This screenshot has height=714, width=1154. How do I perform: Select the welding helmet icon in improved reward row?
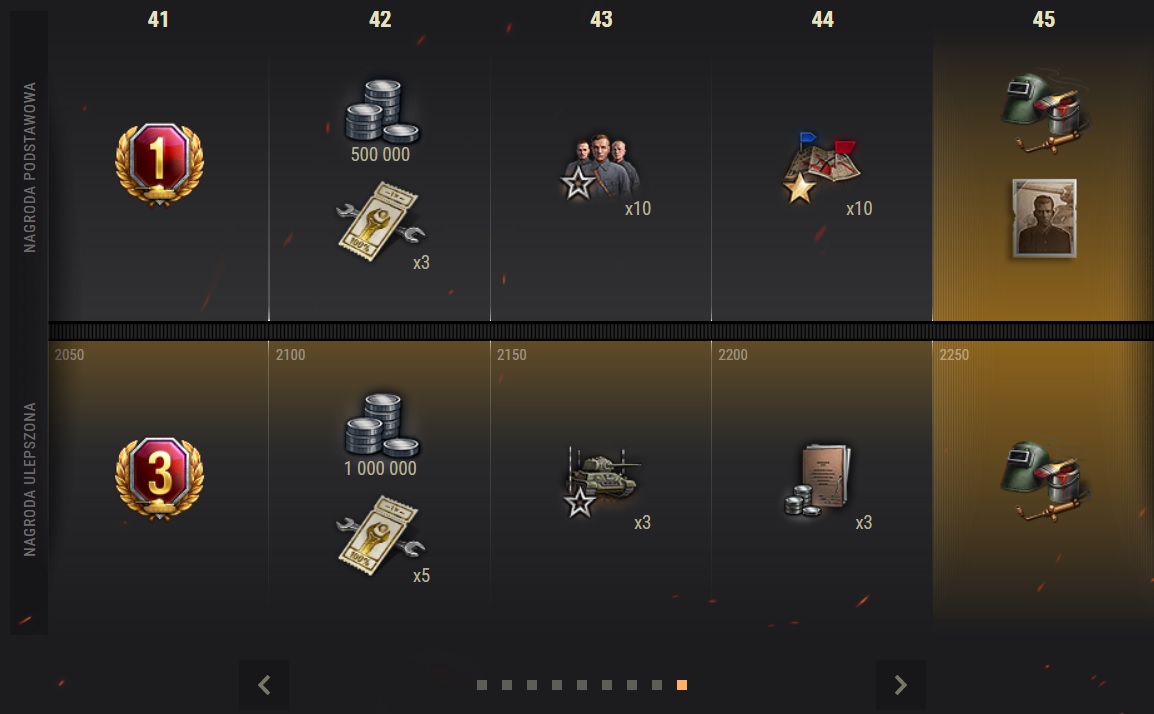[1044, 481]
